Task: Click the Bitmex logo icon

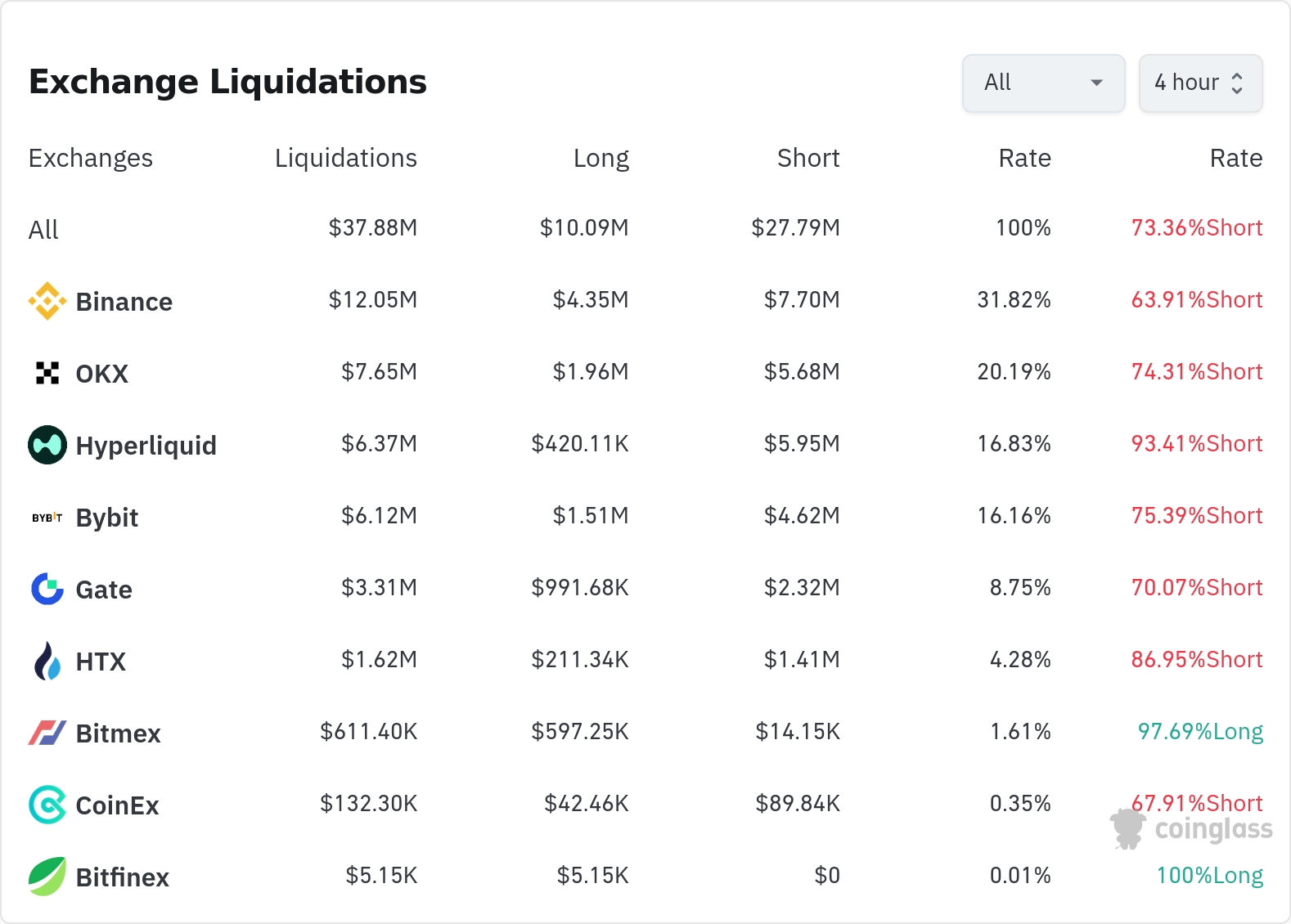Action: [x=47, y=733]
